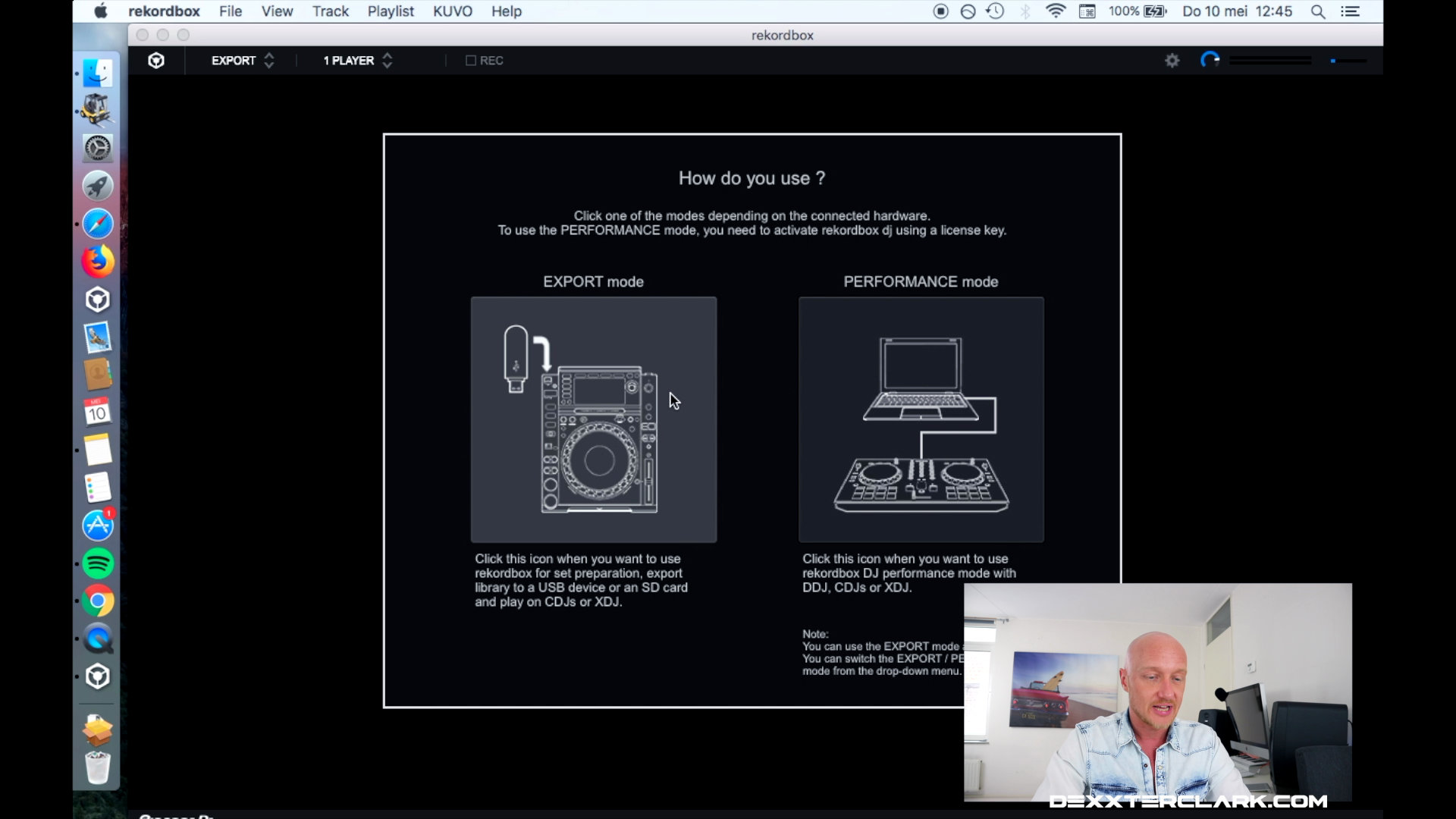Open Spotlight search magnifier in menu bar

click(x=1318, y=11)
